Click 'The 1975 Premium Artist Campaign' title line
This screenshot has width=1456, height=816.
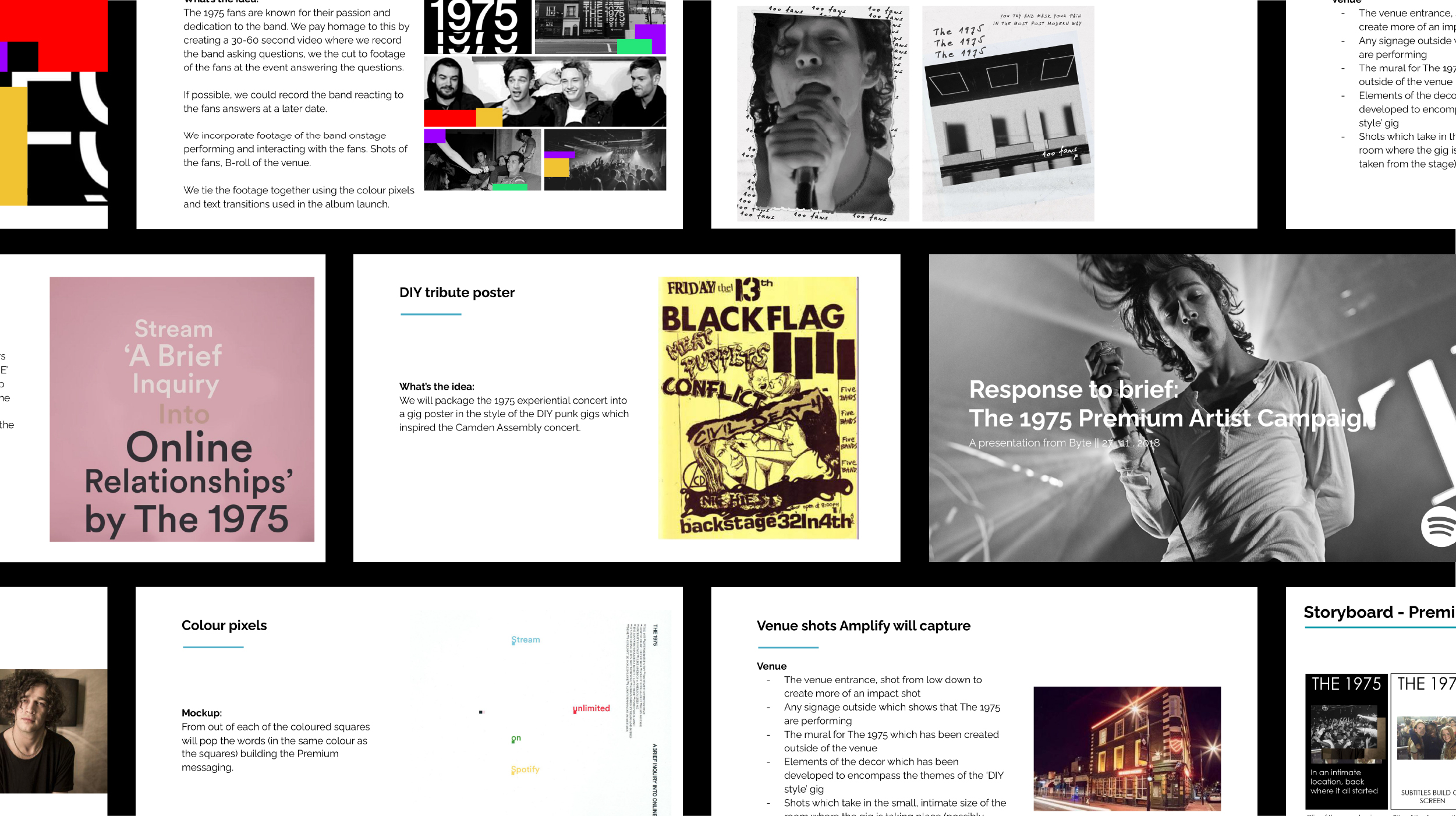tap(1172, 418)
